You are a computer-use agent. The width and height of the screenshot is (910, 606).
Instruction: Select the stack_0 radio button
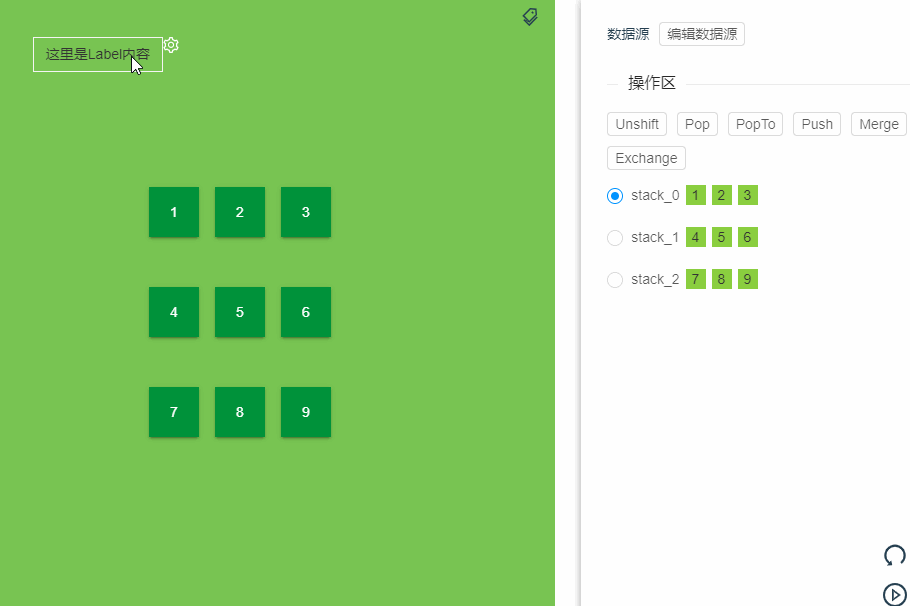click(615, 196)
